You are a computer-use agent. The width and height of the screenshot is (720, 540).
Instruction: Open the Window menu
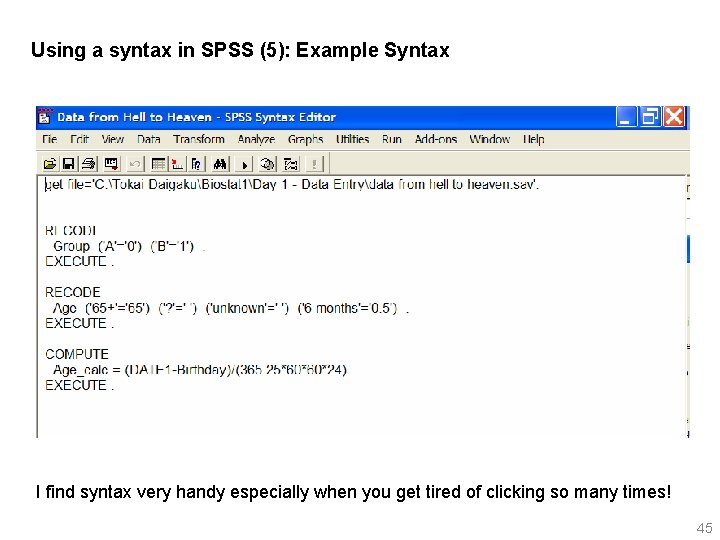[x=489, y=139]
